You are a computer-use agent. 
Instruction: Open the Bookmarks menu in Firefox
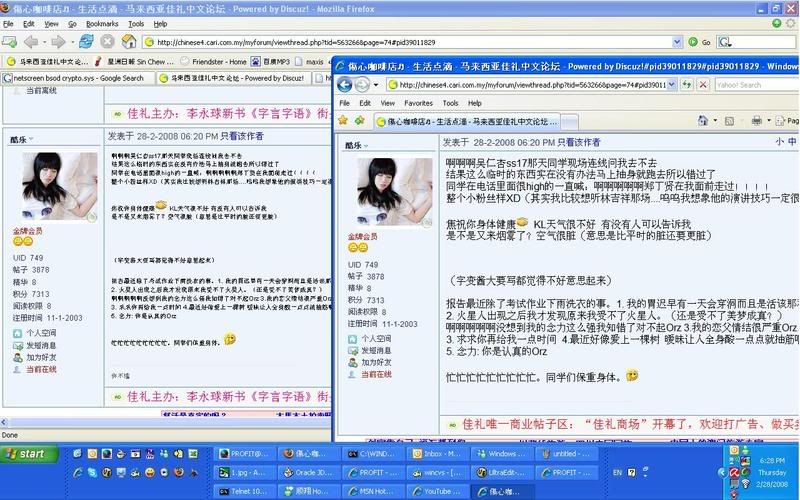click(101, 22)
